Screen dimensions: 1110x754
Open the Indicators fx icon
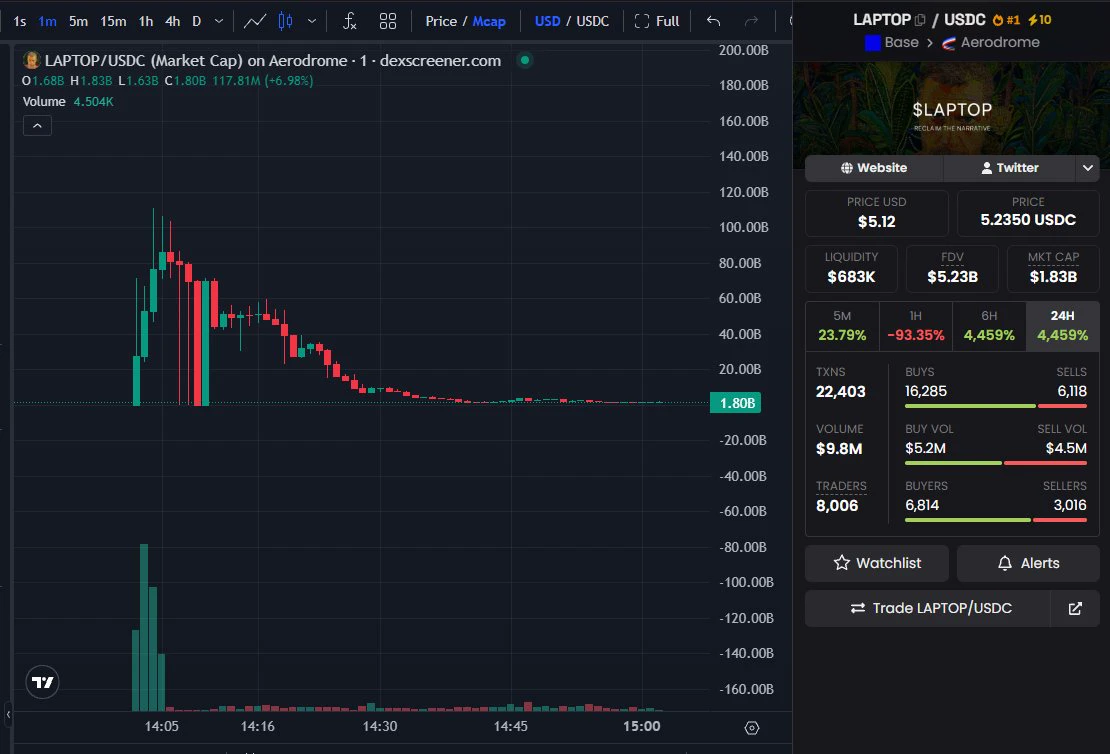(x=349, y=21)
